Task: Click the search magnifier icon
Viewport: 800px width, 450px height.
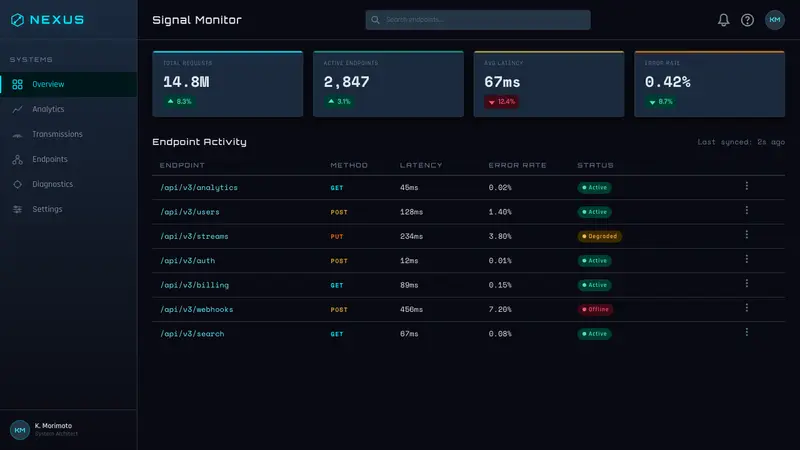Action: [375, 20]
